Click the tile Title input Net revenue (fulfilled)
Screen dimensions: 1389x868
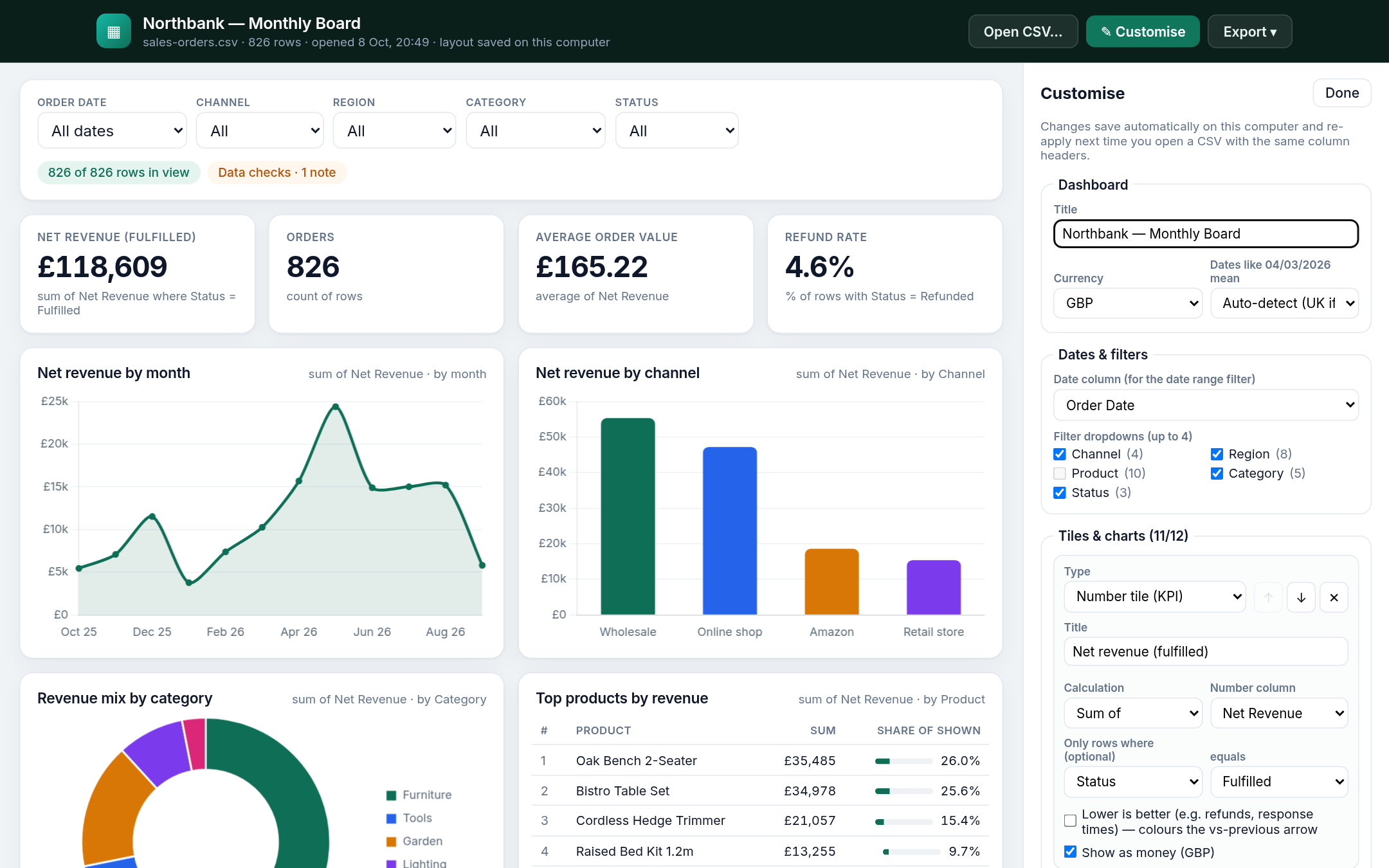tap(1206, 651)
